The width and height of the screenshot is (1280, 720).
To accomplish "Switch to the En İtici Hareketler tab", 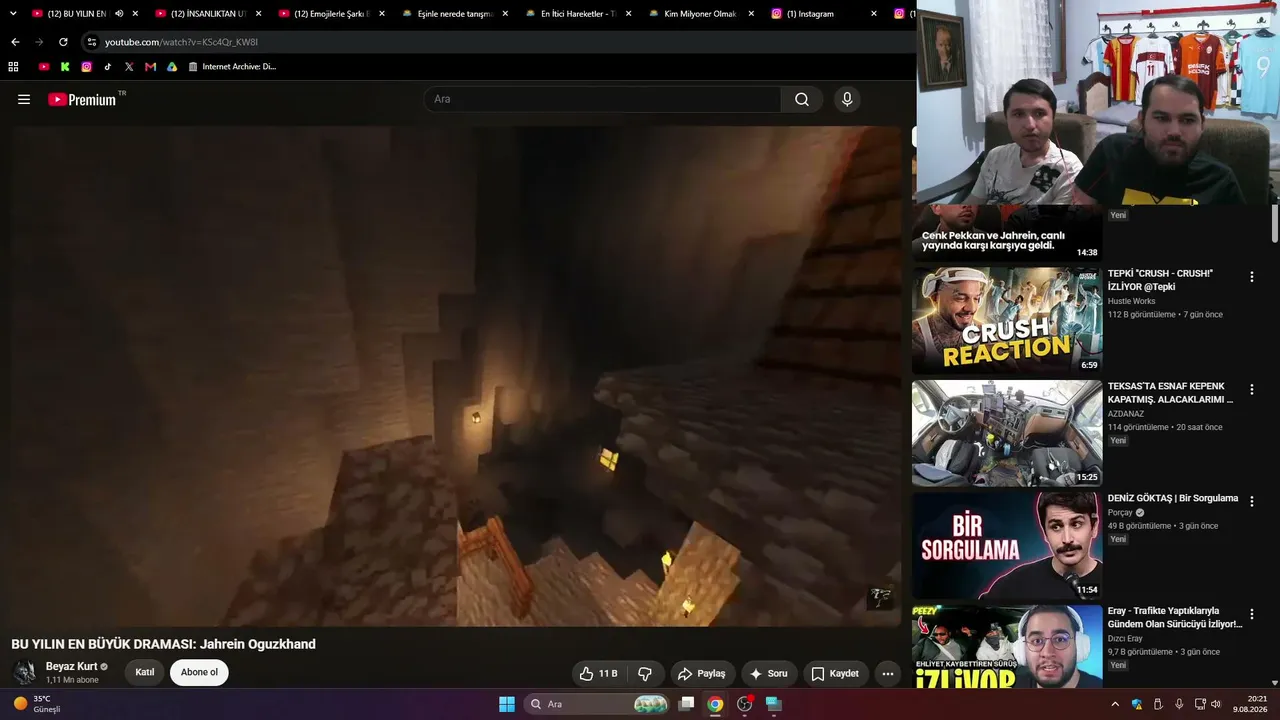I will [x=578, y=14].
